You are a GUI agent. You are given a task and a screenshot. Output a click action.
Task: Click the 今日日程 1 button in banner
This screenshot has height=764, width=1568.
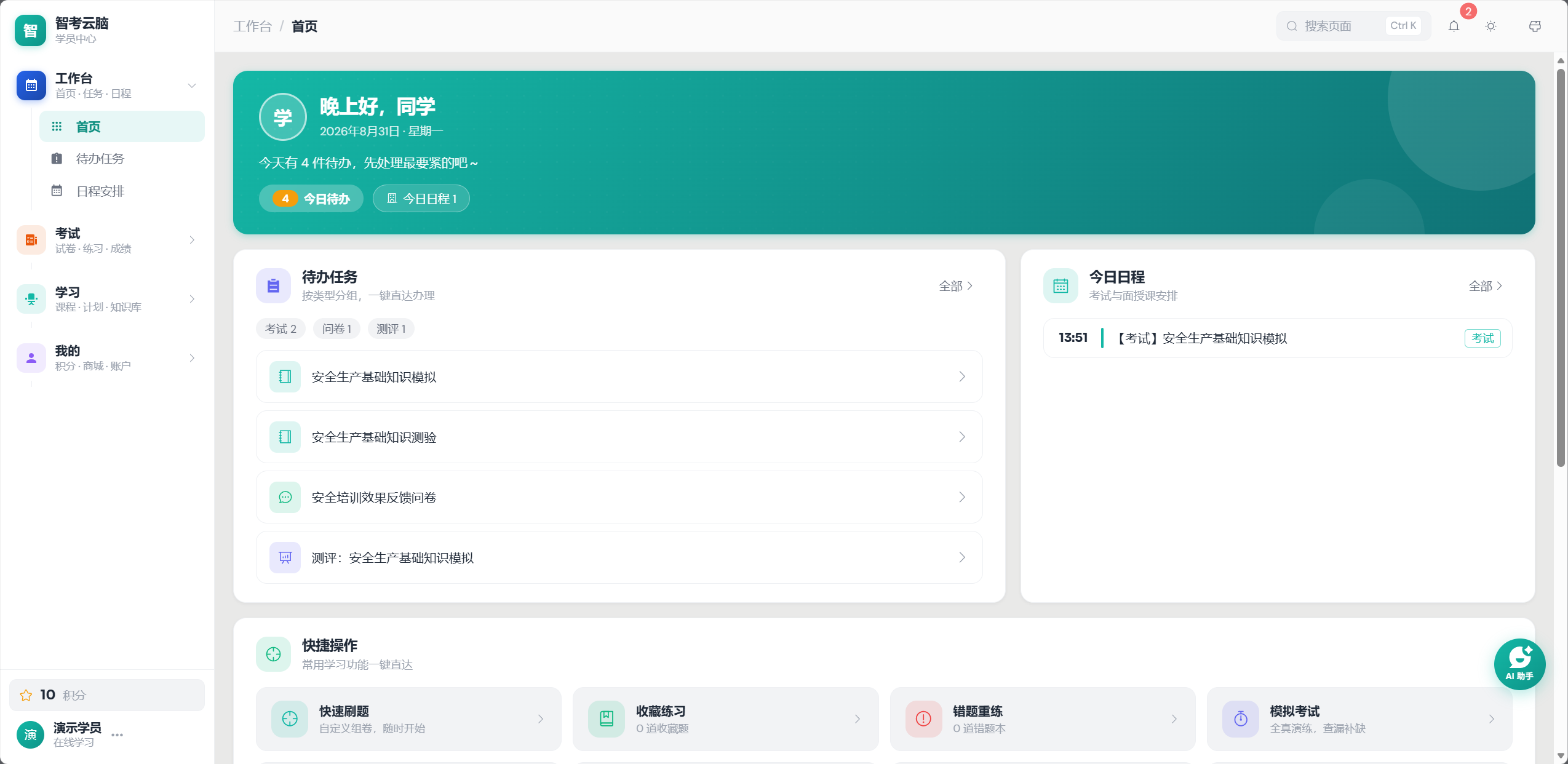[421, 199]
